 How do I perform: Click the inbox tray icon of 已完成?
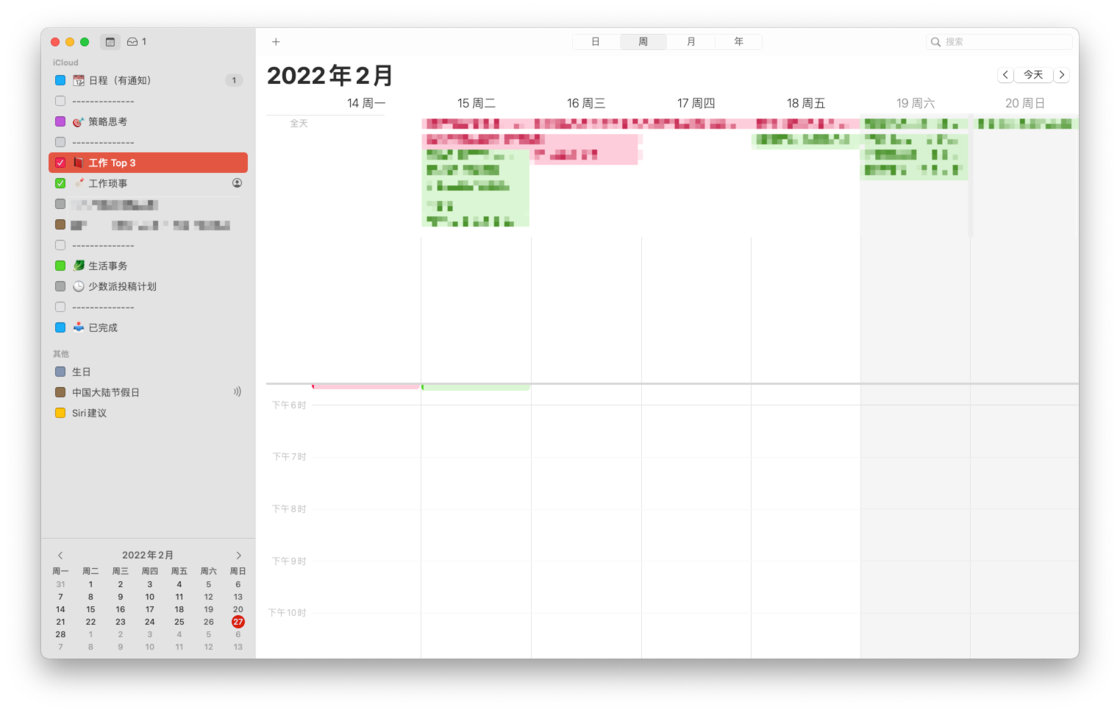tap(79, 327)
